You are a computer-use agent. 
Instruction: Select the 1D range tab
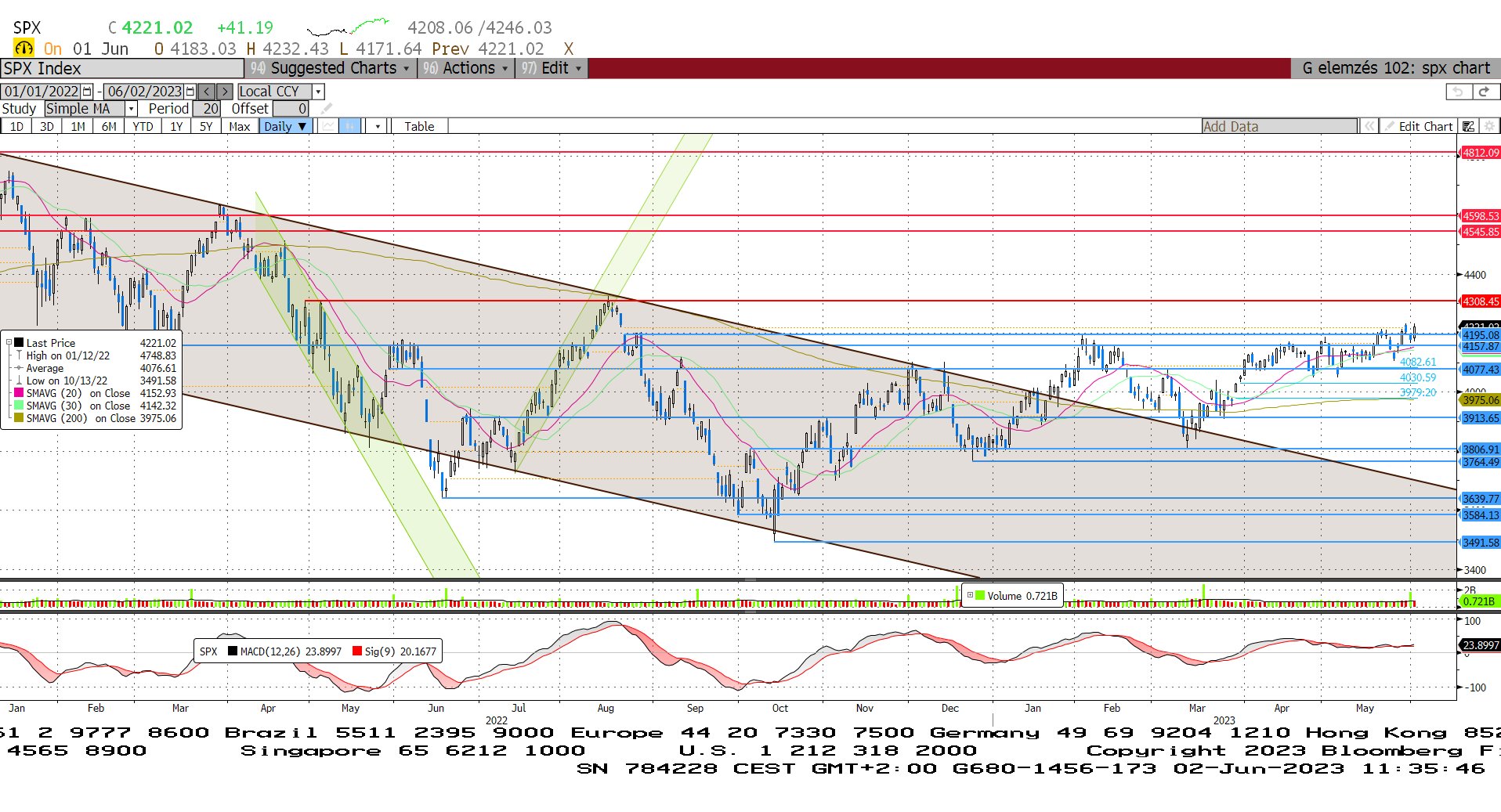(x=16, y=126)
